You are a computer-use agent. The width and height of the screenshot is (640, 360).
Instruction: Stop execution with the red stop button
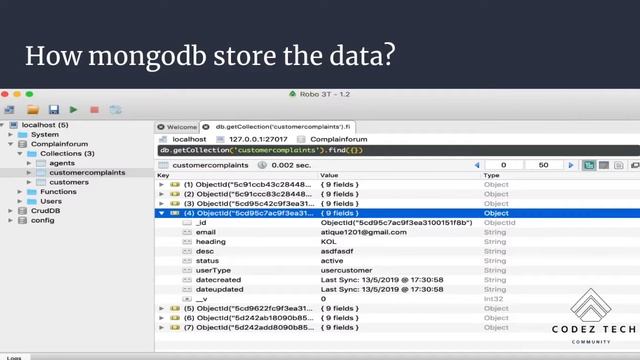[94, 110]
